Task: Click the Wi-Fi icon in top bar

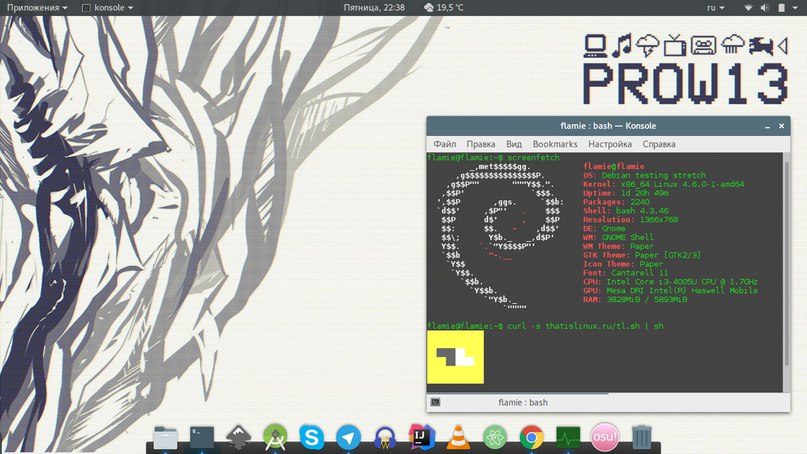Action: (749, 8)
